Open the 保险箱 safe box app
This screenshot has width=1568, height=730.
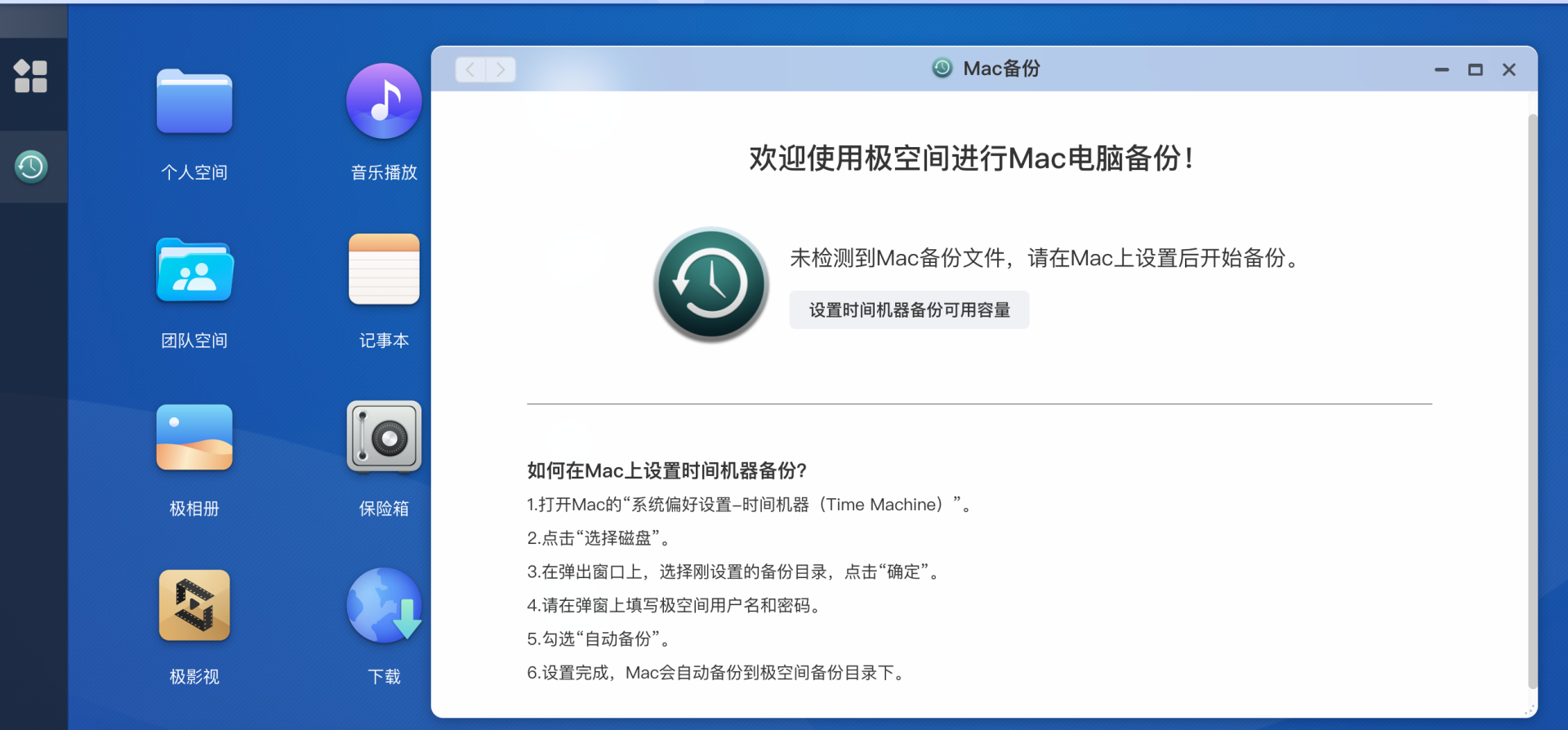[384, 437]
